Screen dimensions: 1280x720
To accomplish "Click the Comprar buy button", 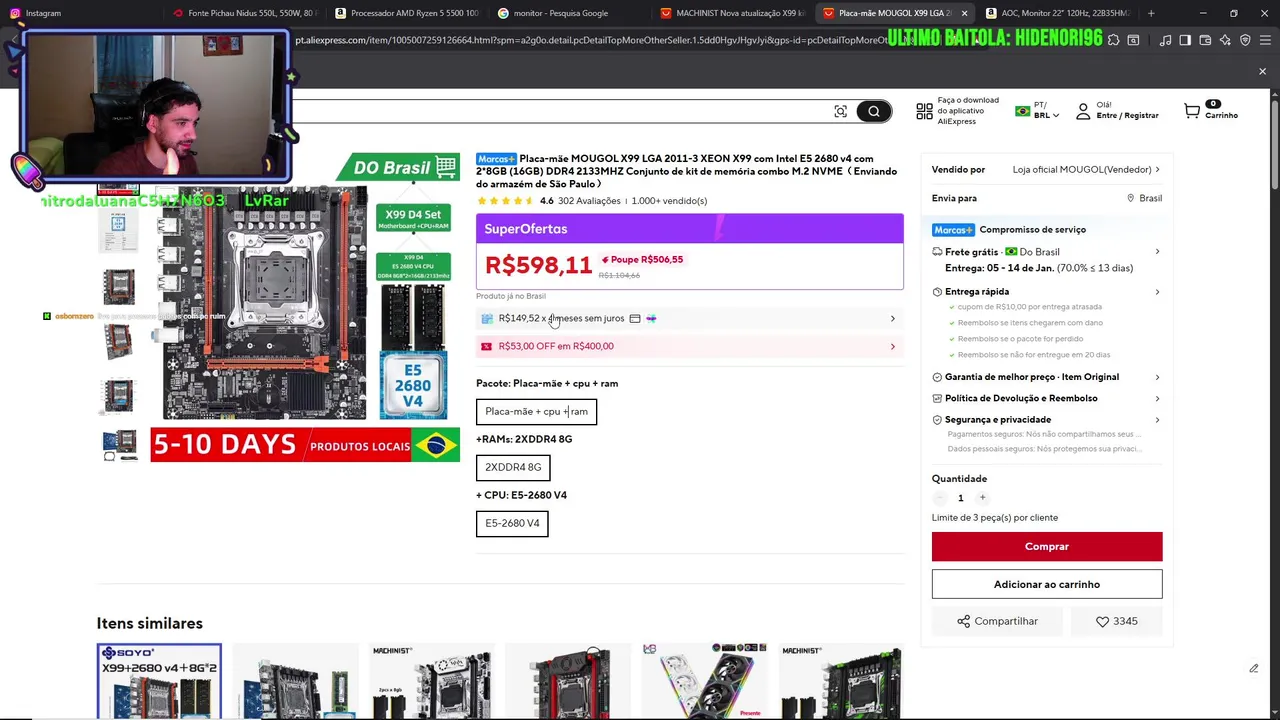I will pyautogui.click(x=1047, y=547).
